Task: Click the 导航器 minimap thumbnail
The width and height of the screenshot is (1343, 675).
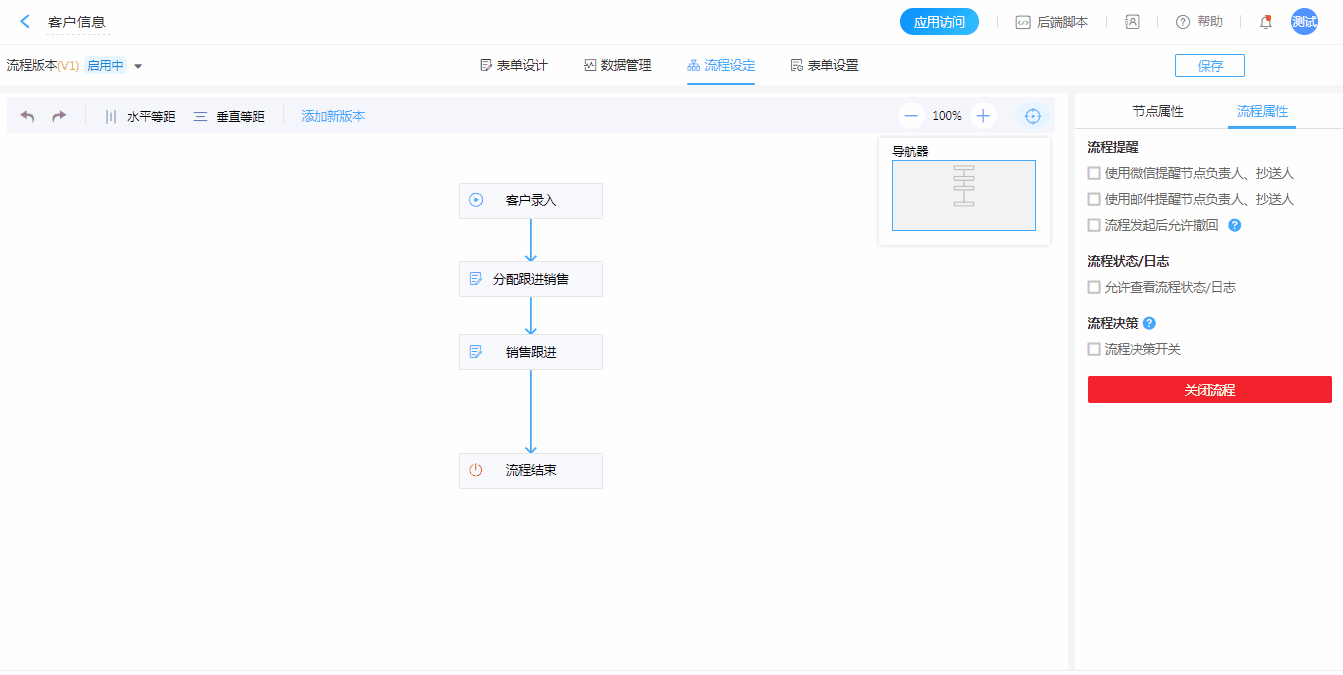Action: pyautogui.click(x=963, y=195)
